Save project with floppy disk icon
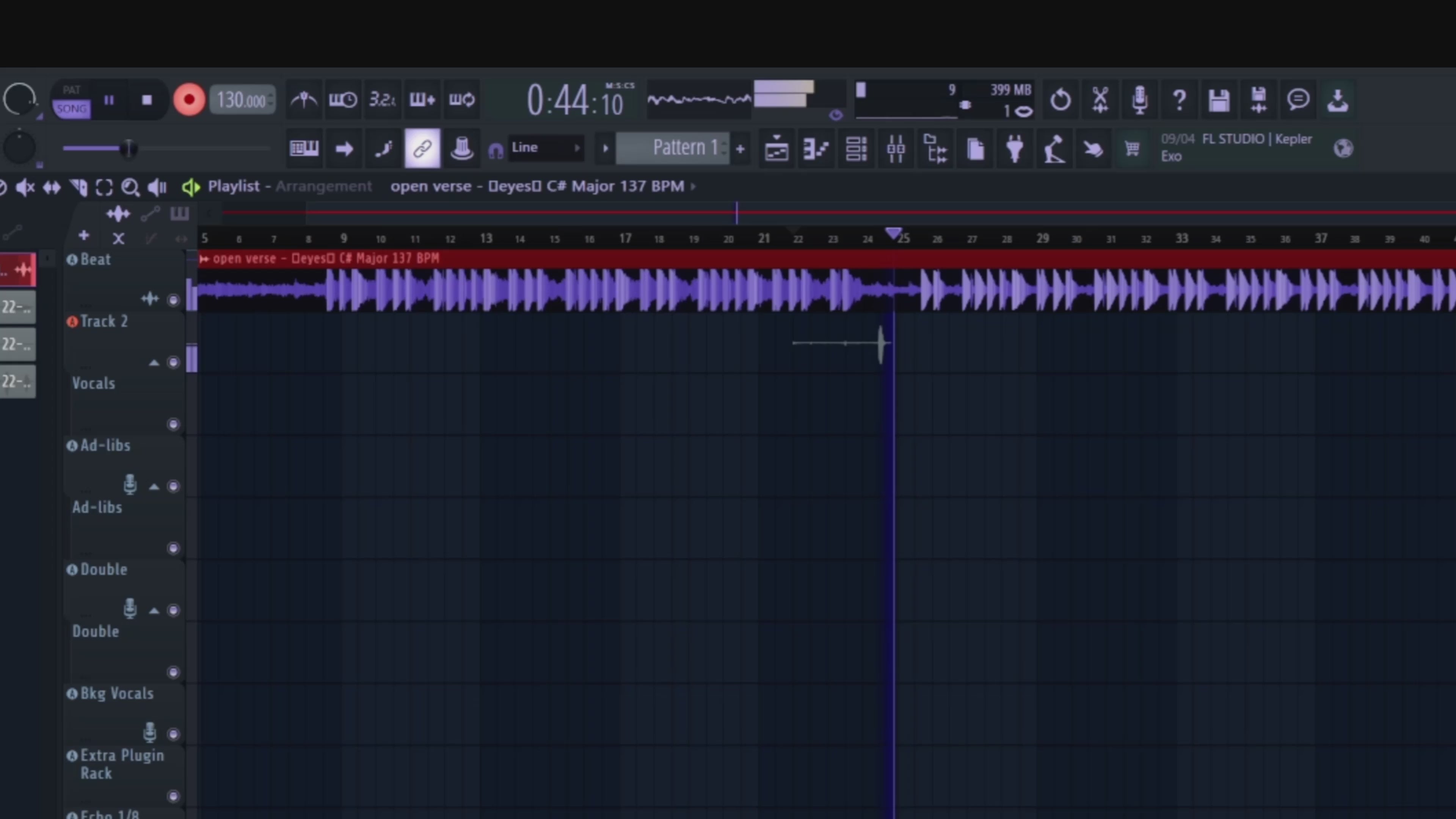Image resolution: width=1456 pixels, height=819 pixels. pos(1219,100)
